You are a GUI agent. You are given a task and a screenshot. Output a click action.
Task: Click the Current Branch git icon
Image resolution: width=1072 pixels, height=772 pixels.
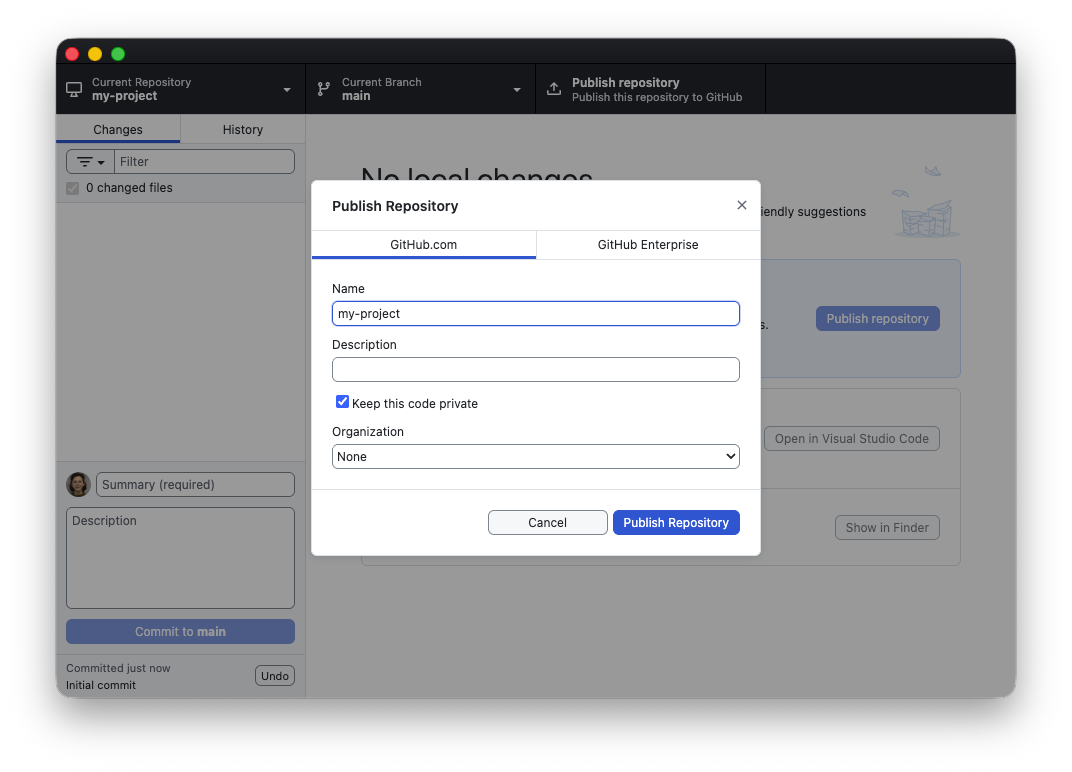[324, 89]
